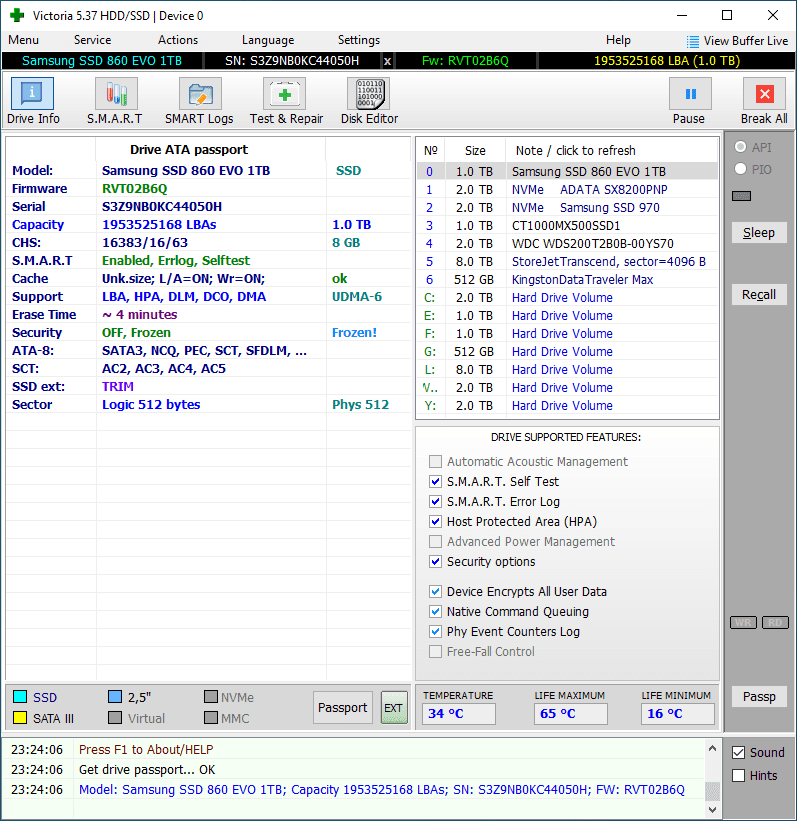Click the RD indicator
Viewport: 797px width, 821px height.
pyautogui.click(x=776, y=622)
